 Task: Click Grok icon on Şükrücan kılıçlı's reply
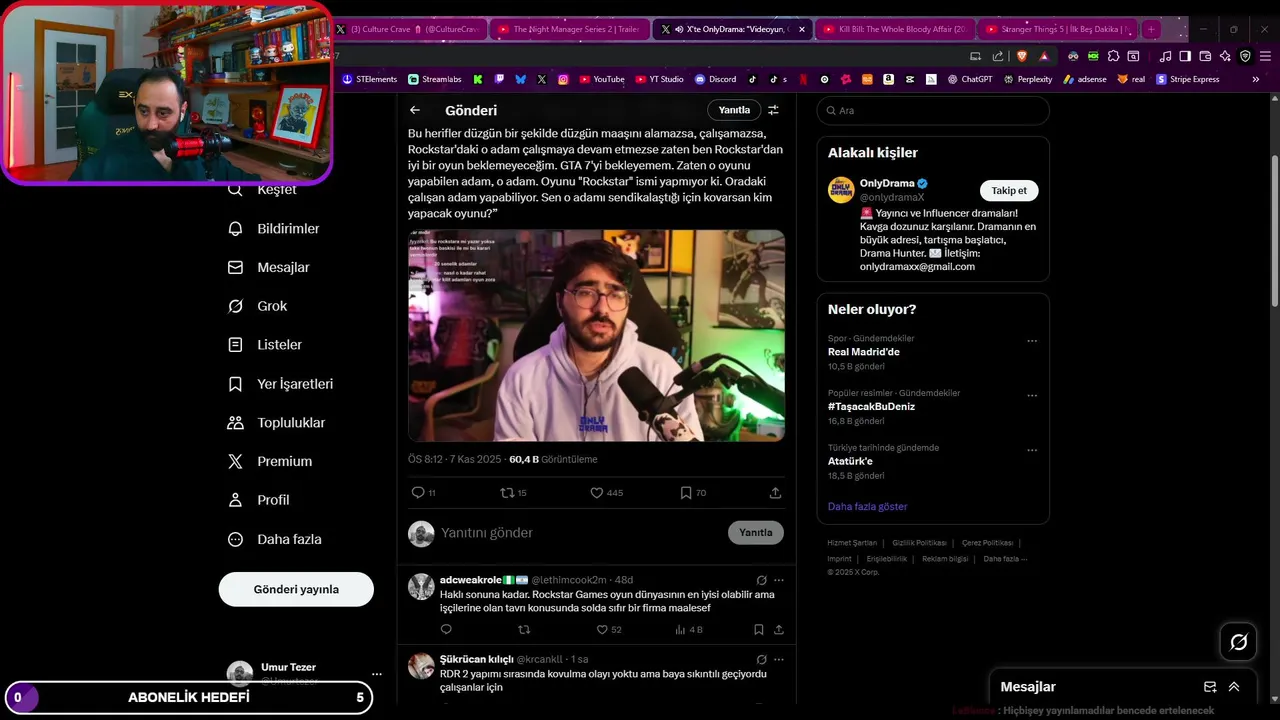point(761,660)
